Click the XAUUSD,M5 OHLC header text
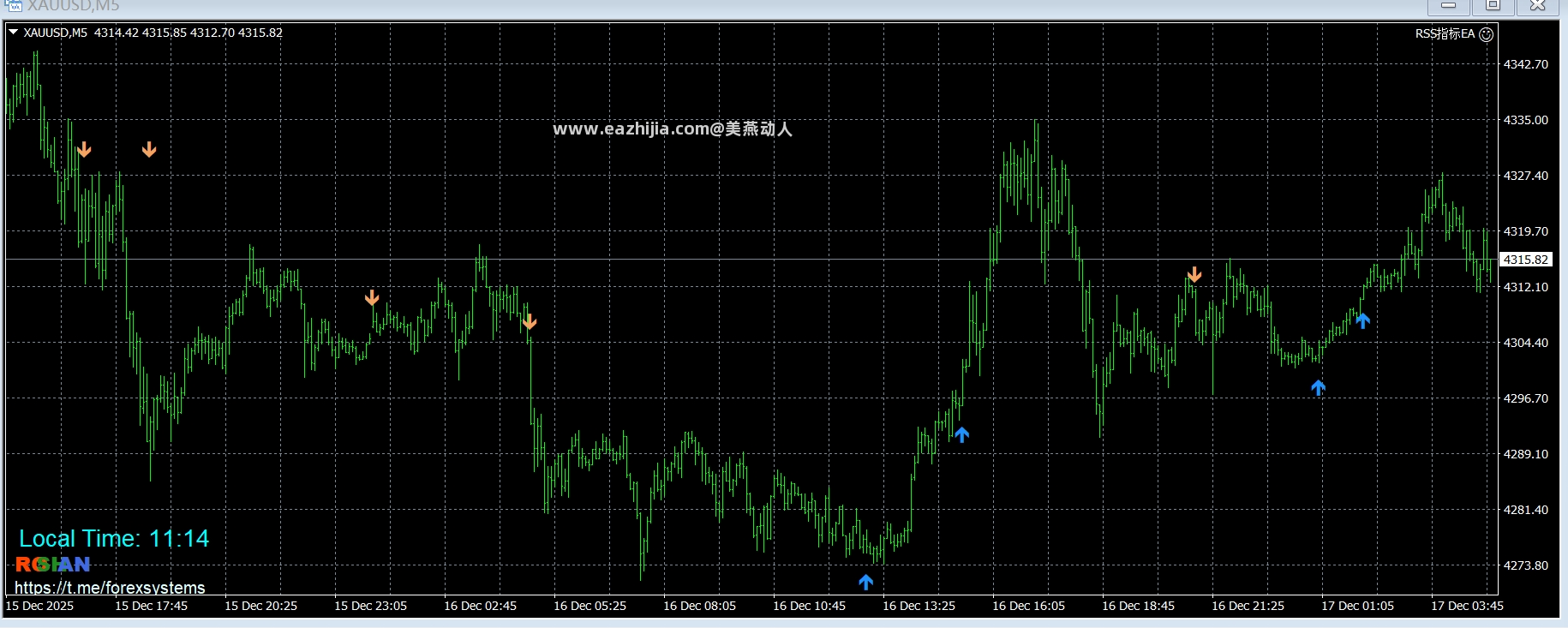1568x628 pixels. 153,33
